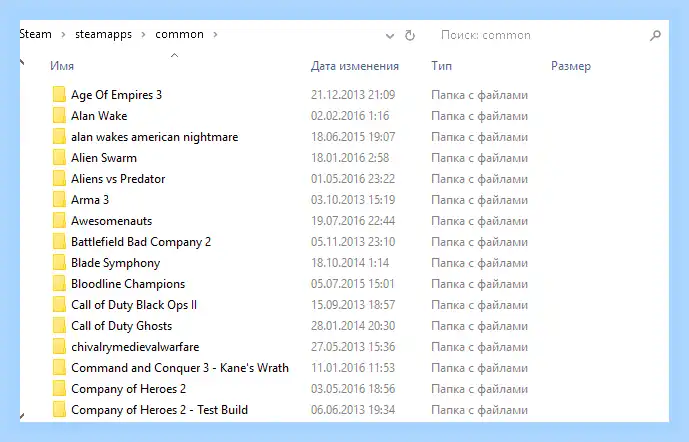Screen dimensions: 689x442
Task: Click the Age Of Empires 3 folder icon
Action: [x=59, y=94]
